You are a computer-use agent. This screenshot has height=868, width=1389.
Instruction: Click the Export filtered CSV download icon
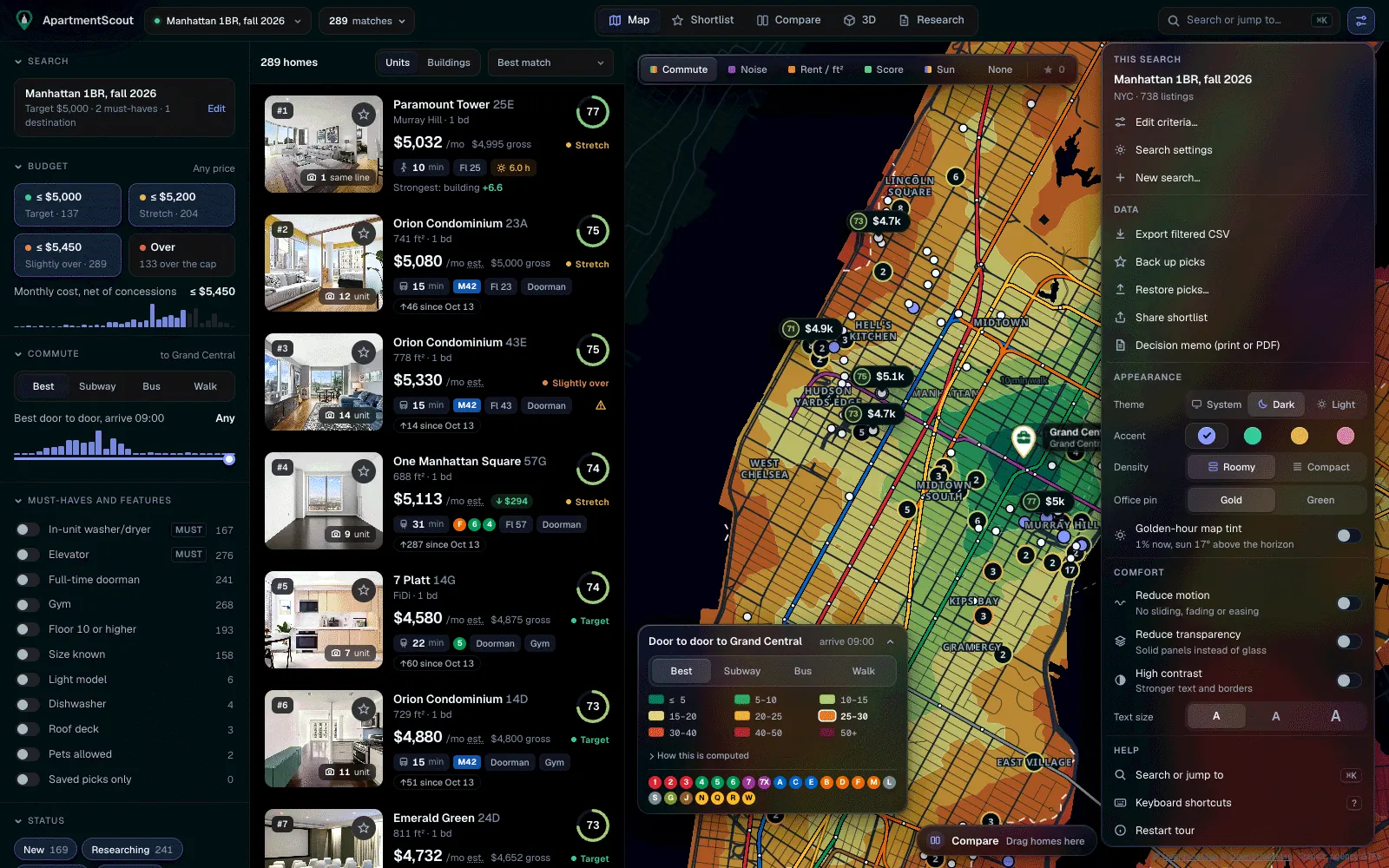tap(1120, 234)
